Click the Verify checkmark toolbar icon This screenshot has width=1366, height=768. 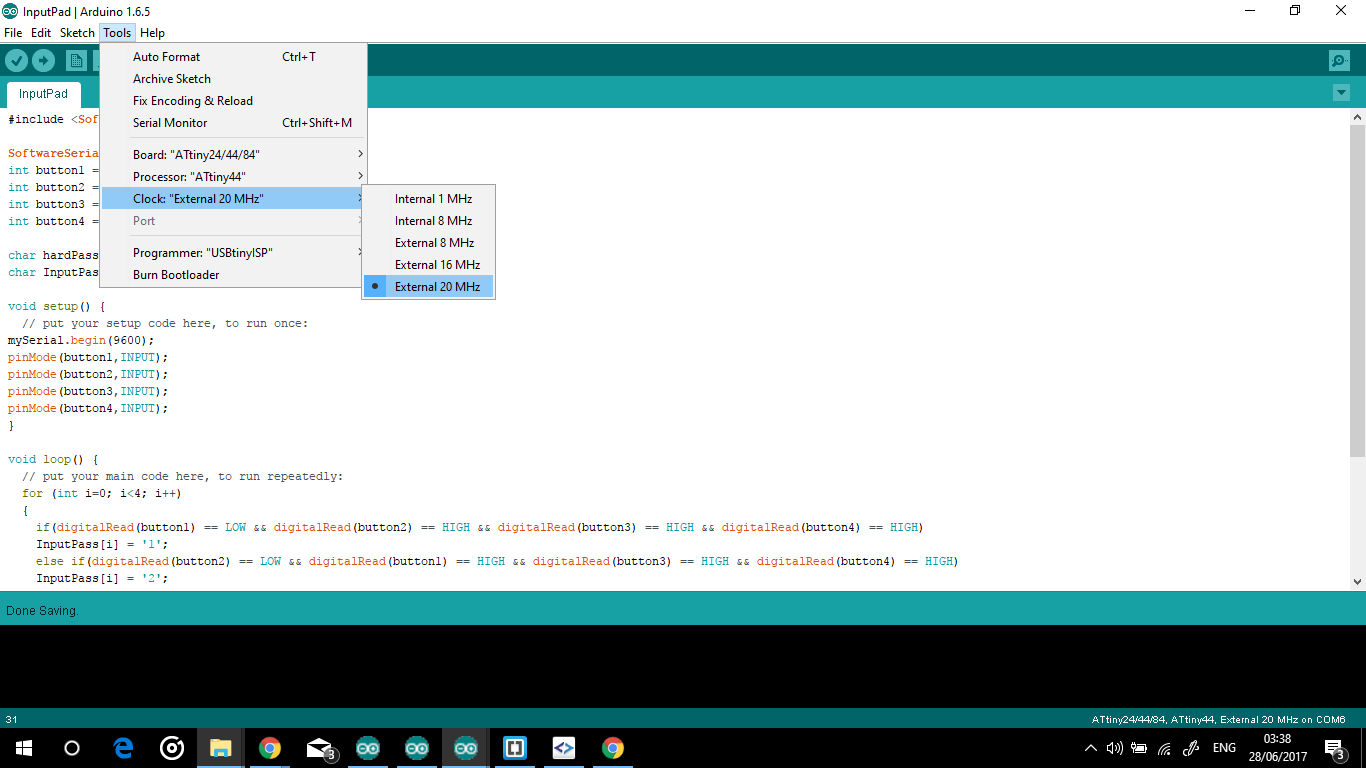16,61
